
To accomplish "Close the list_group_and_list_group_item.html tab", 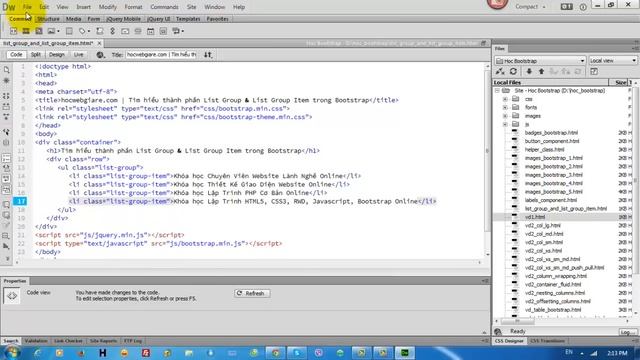I will [x=99, y=43].
